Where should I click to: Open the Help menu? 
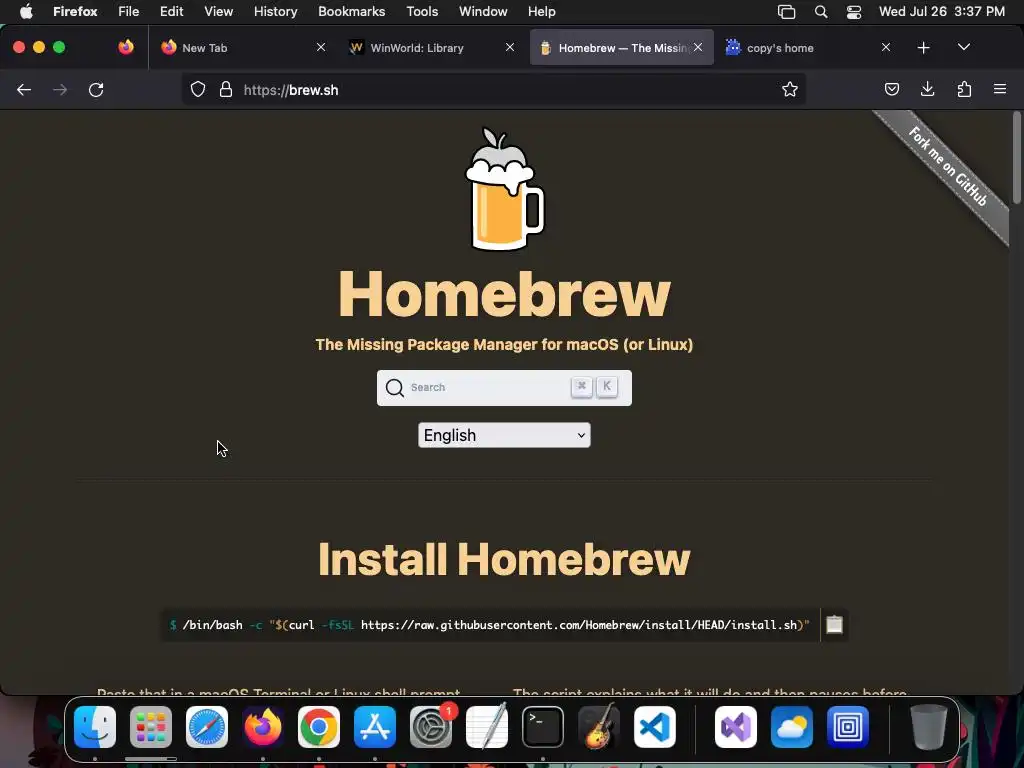coord(541,11)
